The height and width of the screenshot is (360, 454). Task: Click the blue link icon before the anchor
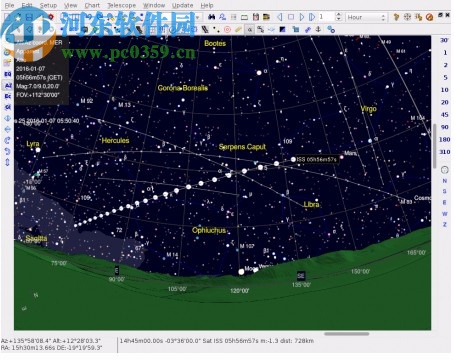pos(307,30)
